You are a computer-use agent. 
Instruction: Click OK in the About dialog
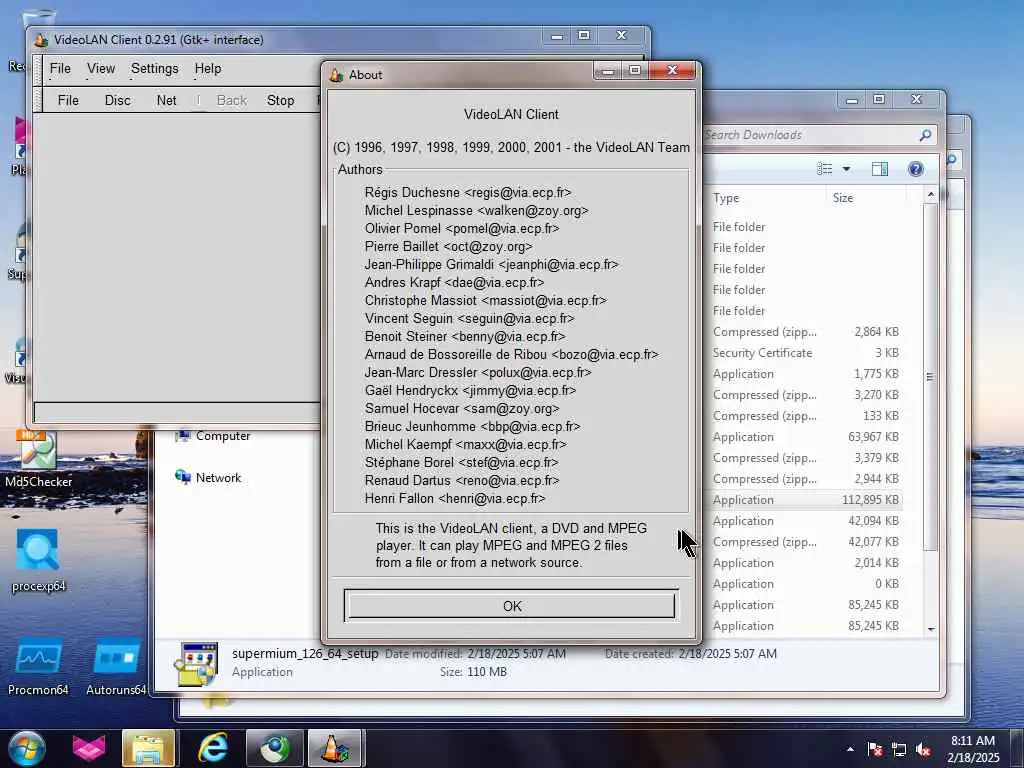point(510,605)
